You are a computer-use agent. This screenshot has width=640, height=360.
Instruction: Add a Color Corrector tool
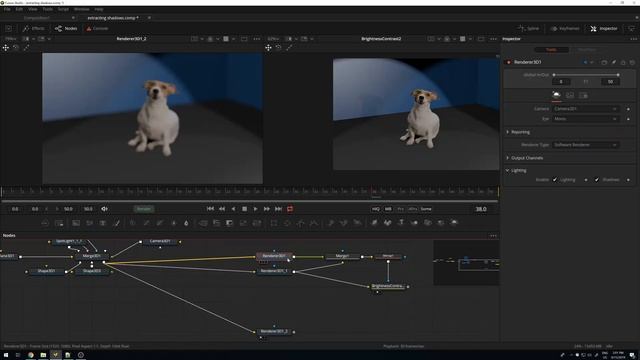click(x=133, y=223)
